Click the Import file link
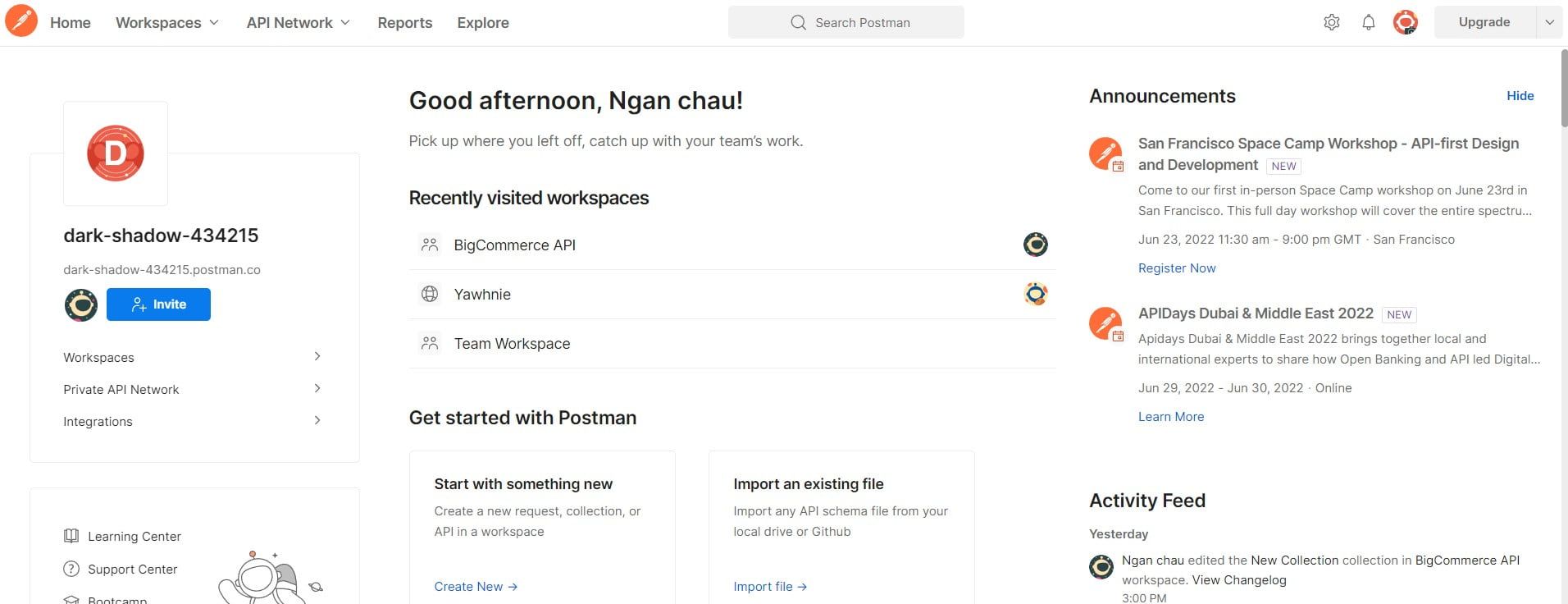This screenshot has width=1568, height=604. tap(770, 587)
